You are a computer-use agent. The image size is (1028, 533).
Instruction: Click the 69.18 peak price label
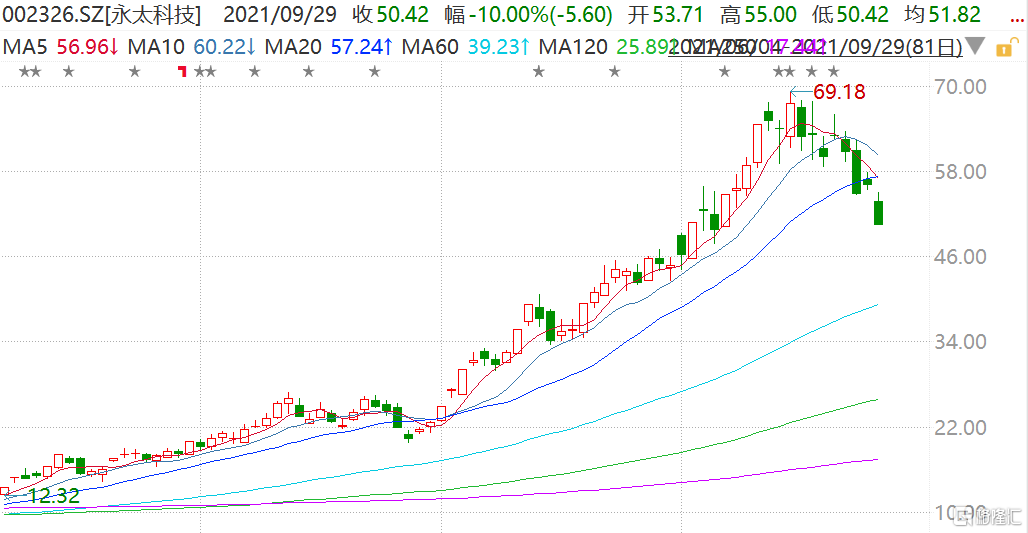pos(838,92)
